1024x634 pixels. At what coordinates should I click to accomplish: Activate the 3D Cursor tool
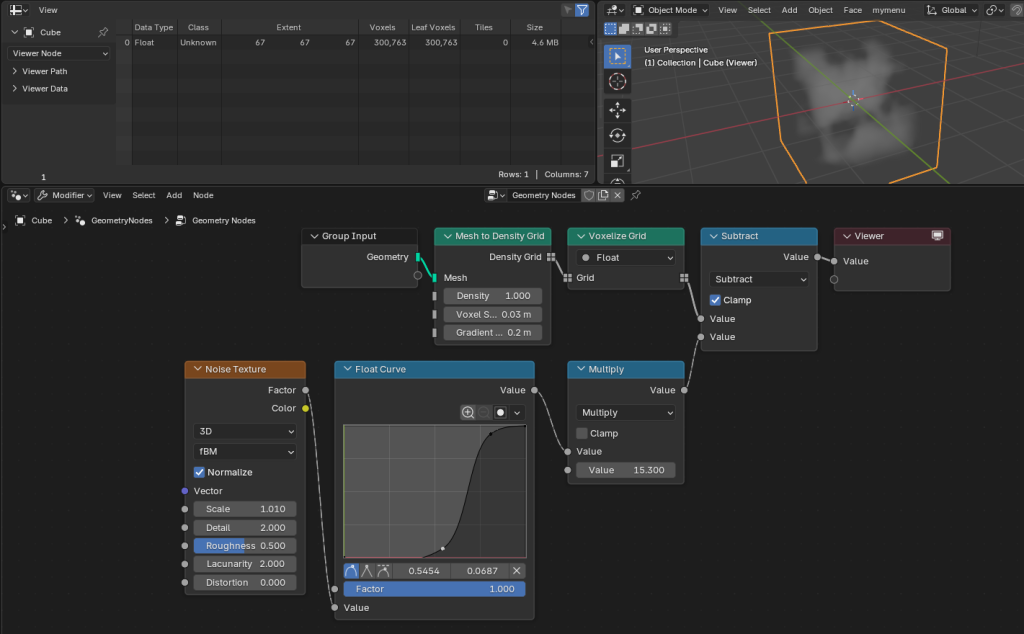(x=617, y=82)
